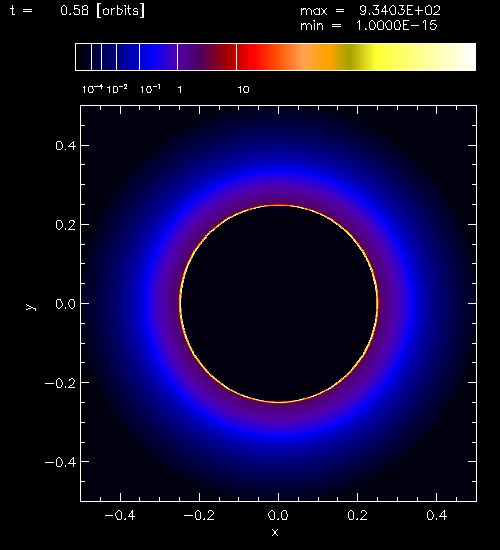
Task: Click the center of the dark inner disk
Action: coord(279,304)
